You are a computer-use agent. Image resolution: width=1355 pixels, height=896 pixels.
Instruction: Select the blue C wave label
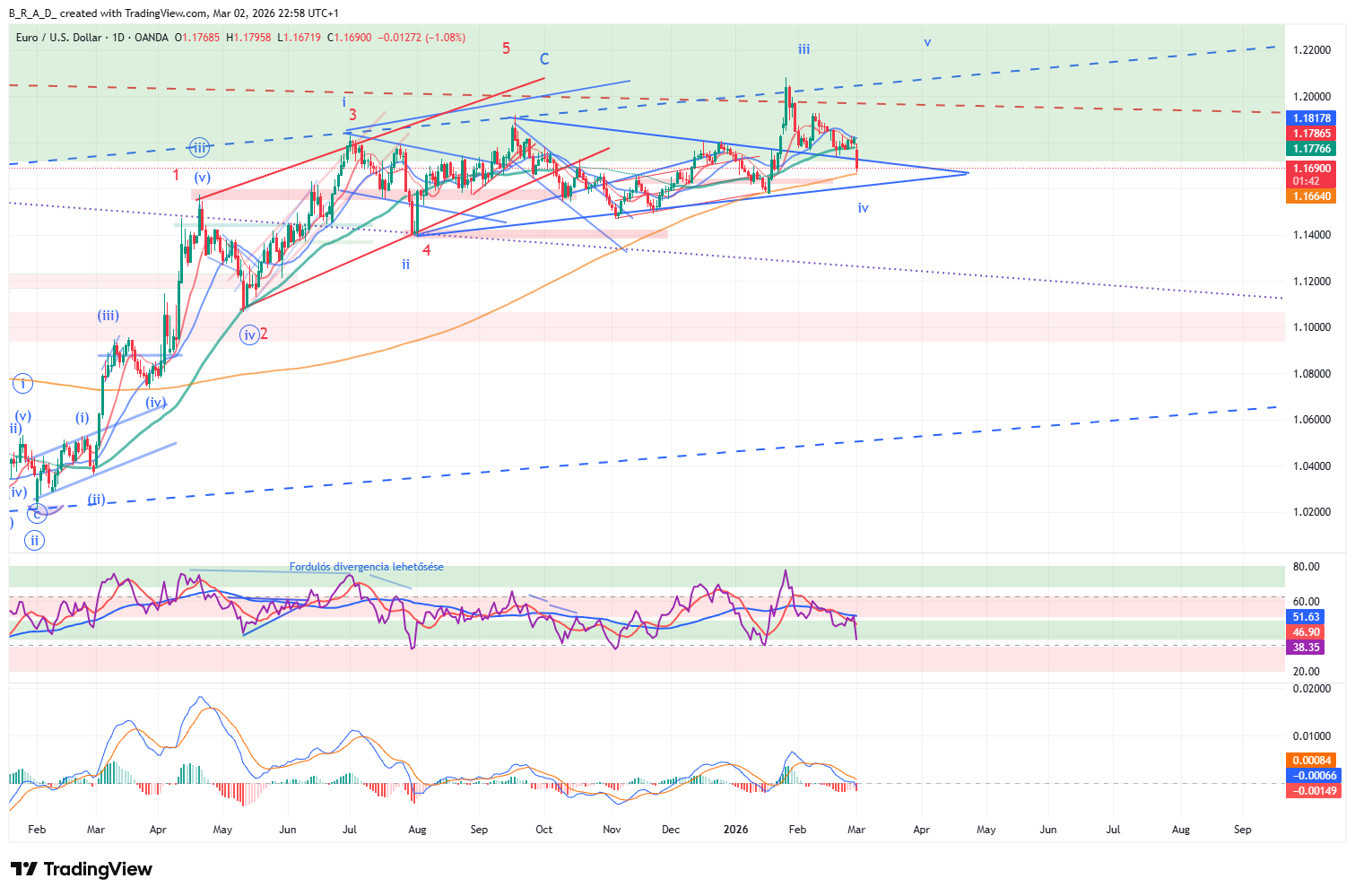point(543,59)
